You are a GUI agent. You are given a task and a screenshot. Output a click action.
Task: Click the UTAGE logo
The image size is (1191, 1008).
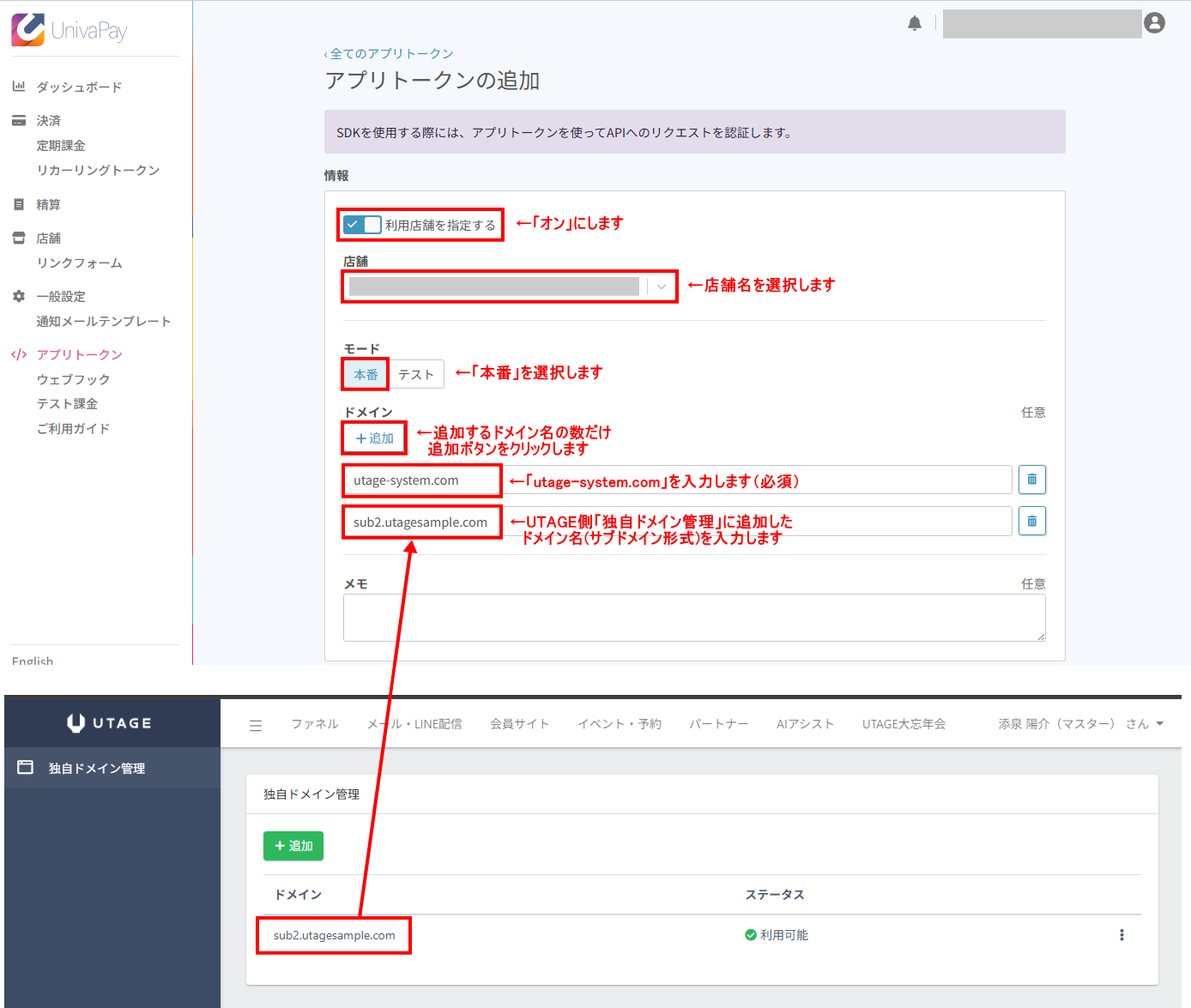click(x=110, y=723)
